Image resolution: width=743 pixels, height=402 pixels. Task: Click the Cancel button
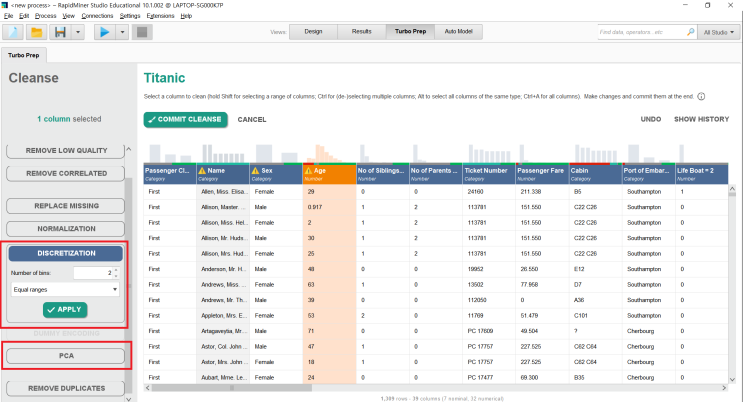[x=252, y=119]
